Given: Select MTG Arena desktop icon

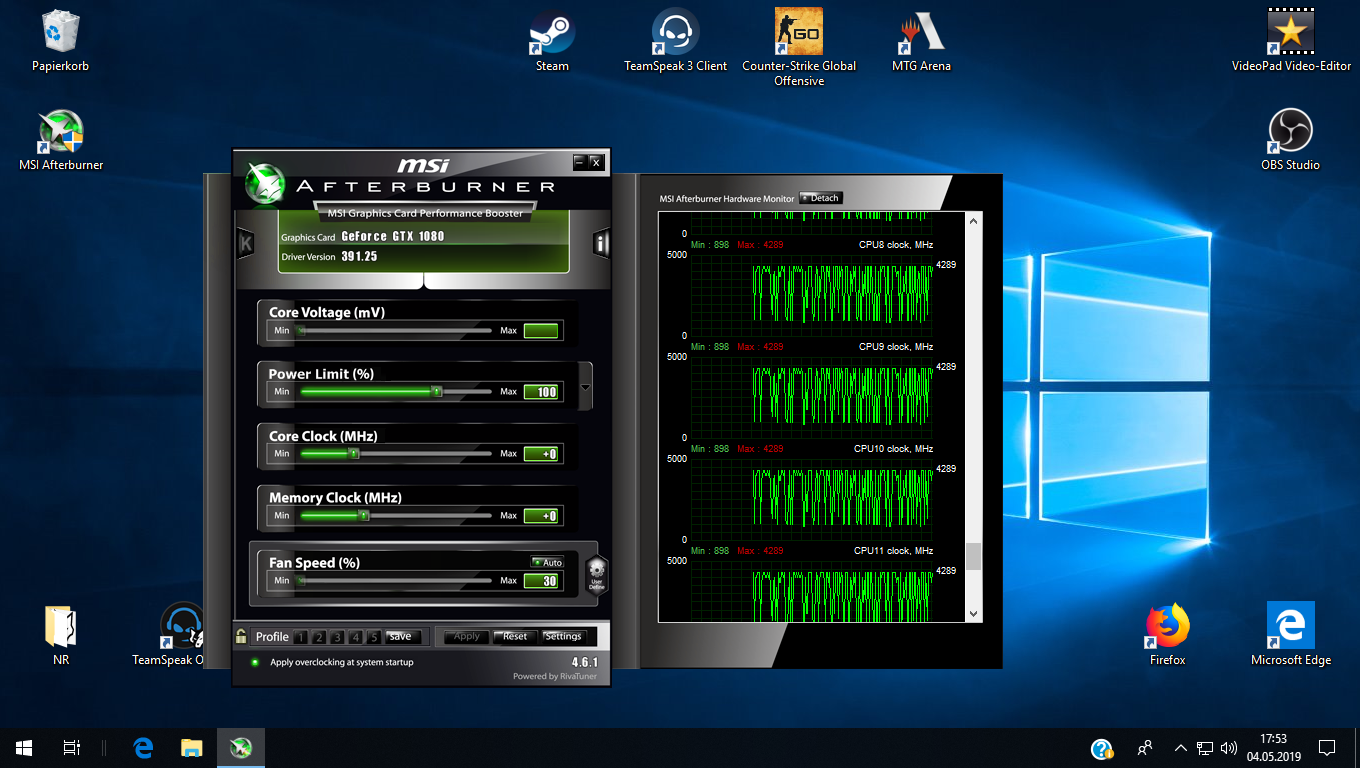Looking at the screenshot, I should click(x=921, y=42).
